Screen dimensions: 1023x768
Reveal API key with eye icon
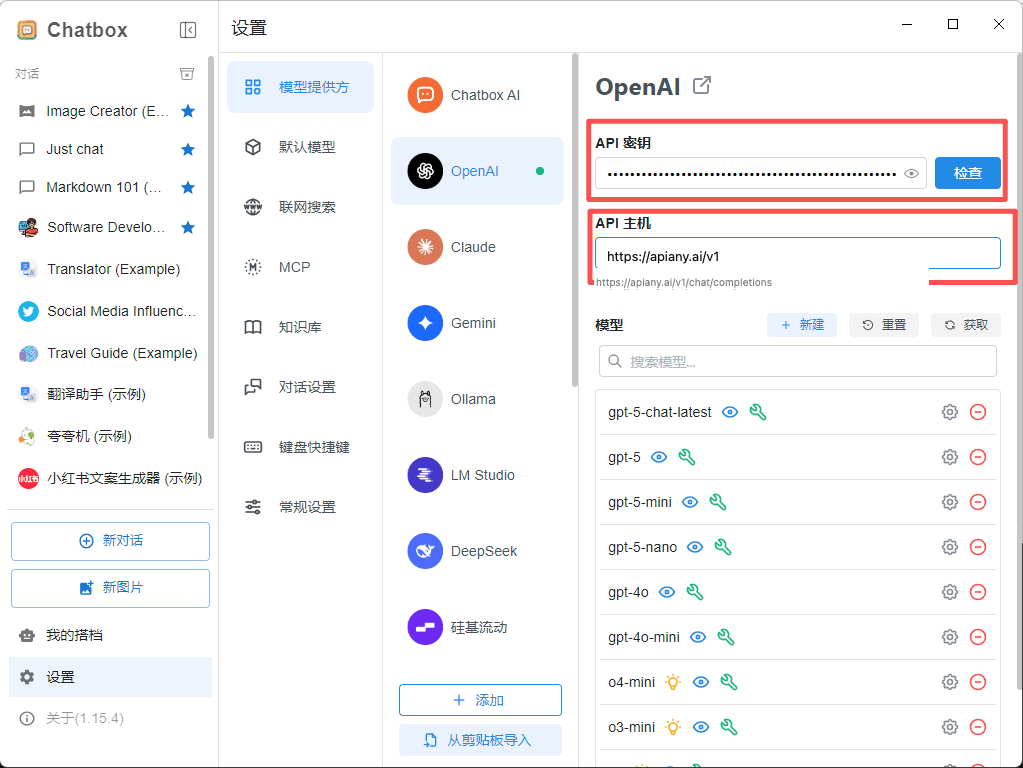pyautogui.click(x=911, y=174)
